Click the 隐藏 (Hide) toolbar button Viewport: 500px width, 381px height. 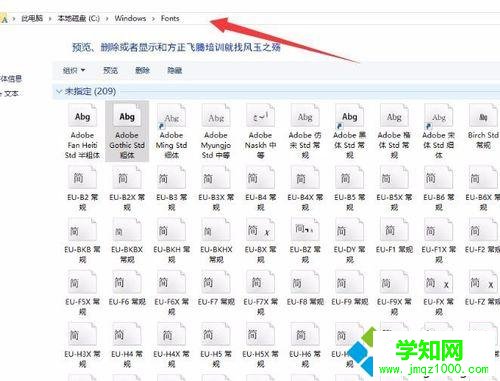(x=175, y=70)
